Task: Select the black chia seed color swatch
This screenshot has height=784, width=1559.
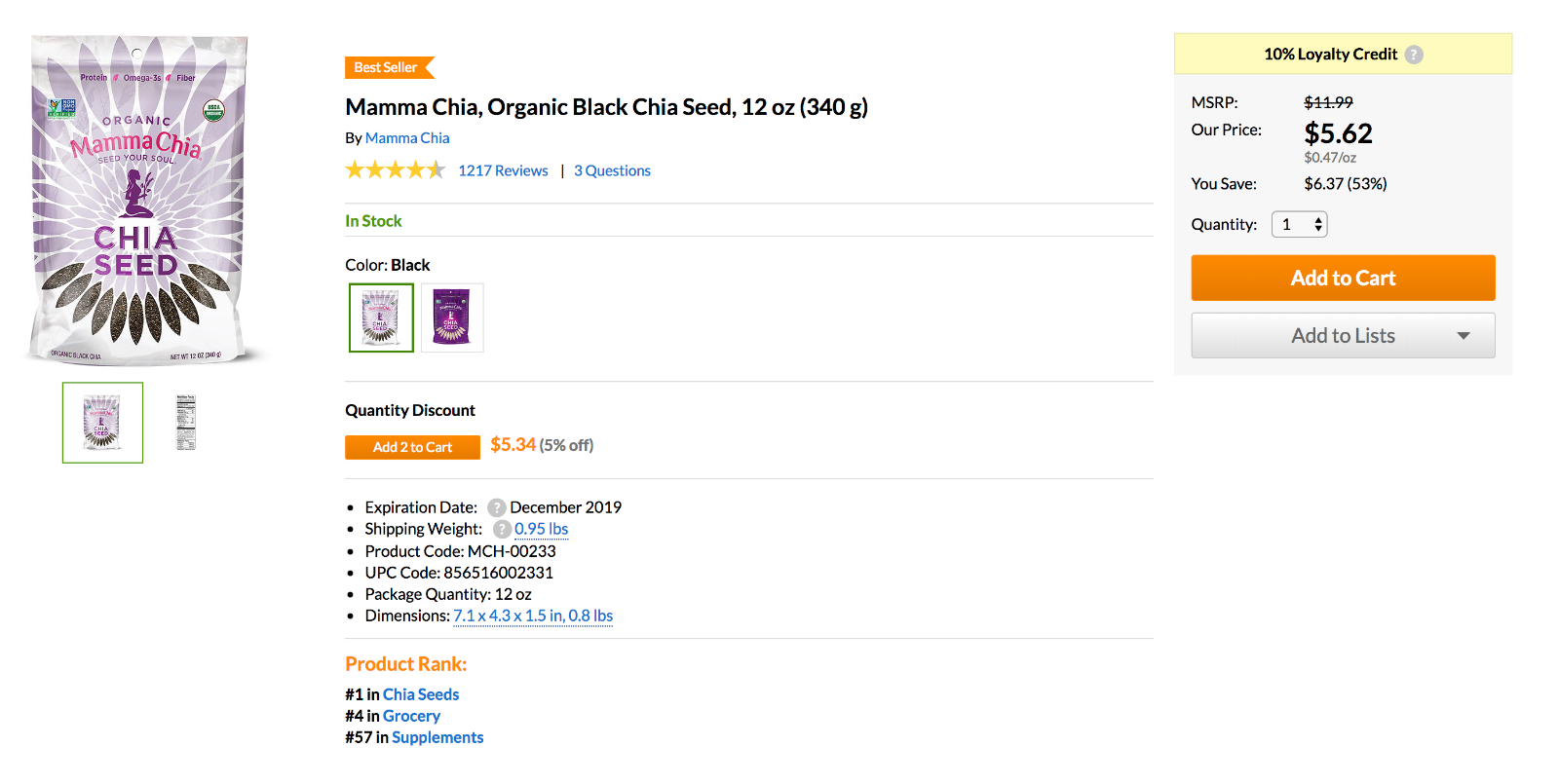Action: coord(381,317)
